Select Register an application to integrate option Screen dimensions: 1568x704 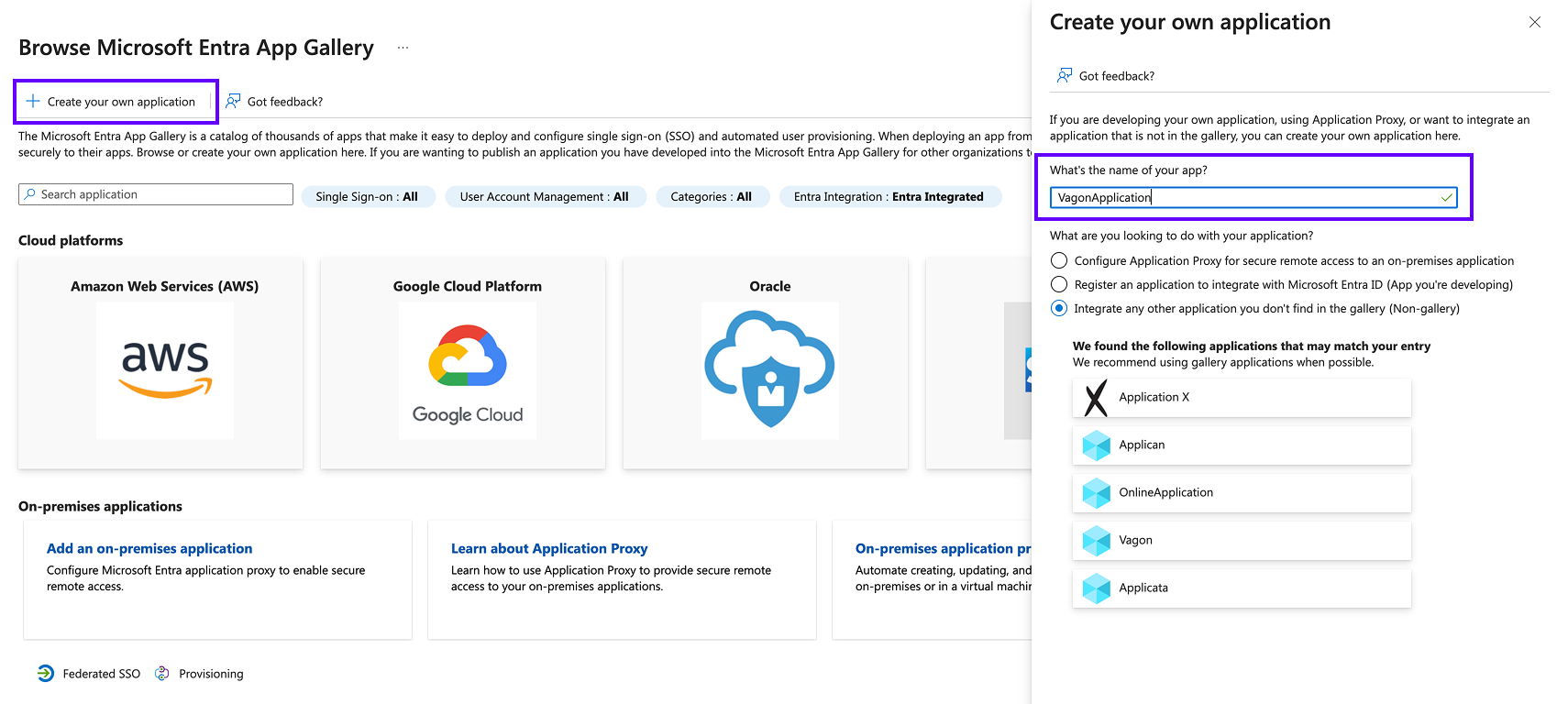1059,284
